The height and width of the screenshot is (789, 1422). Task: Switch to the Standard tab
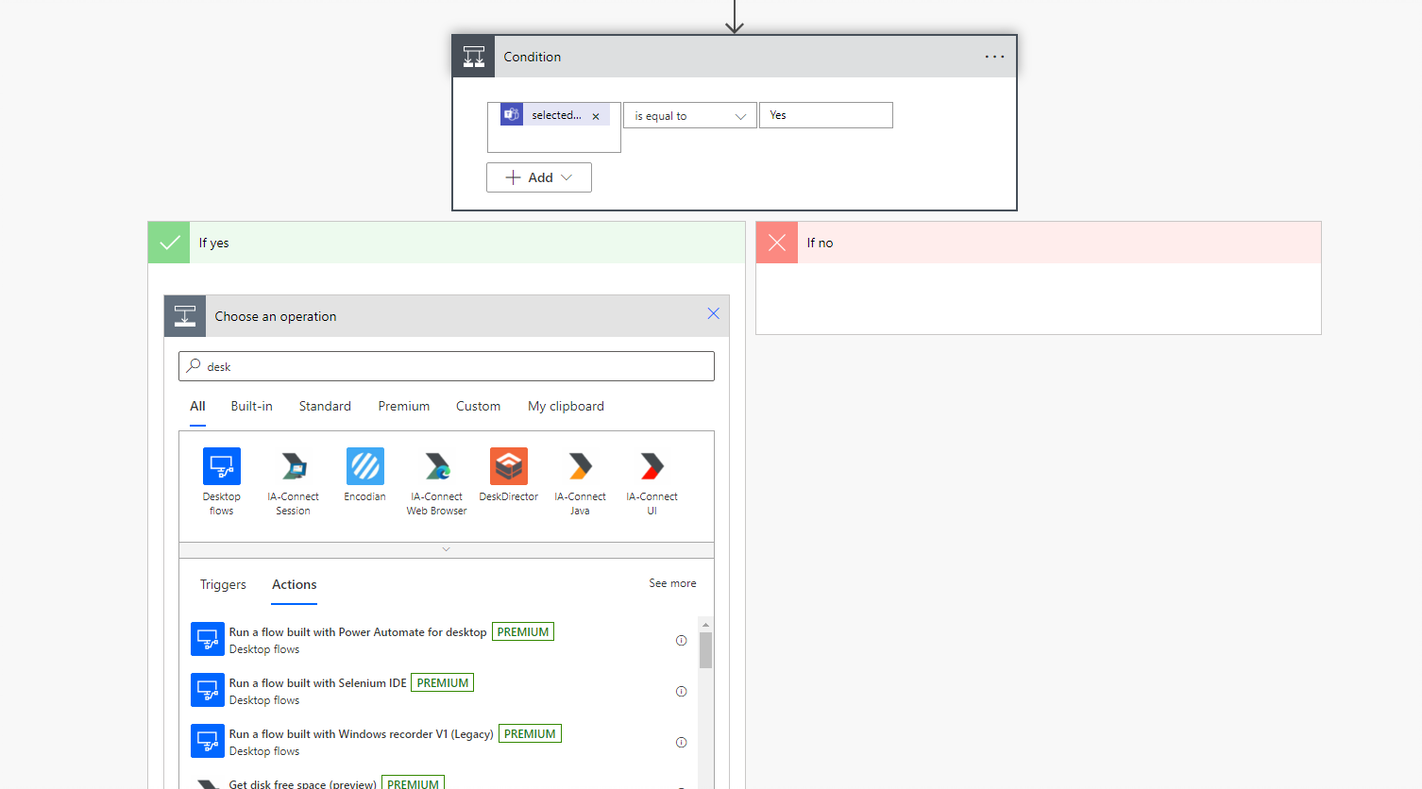point(325,406)
